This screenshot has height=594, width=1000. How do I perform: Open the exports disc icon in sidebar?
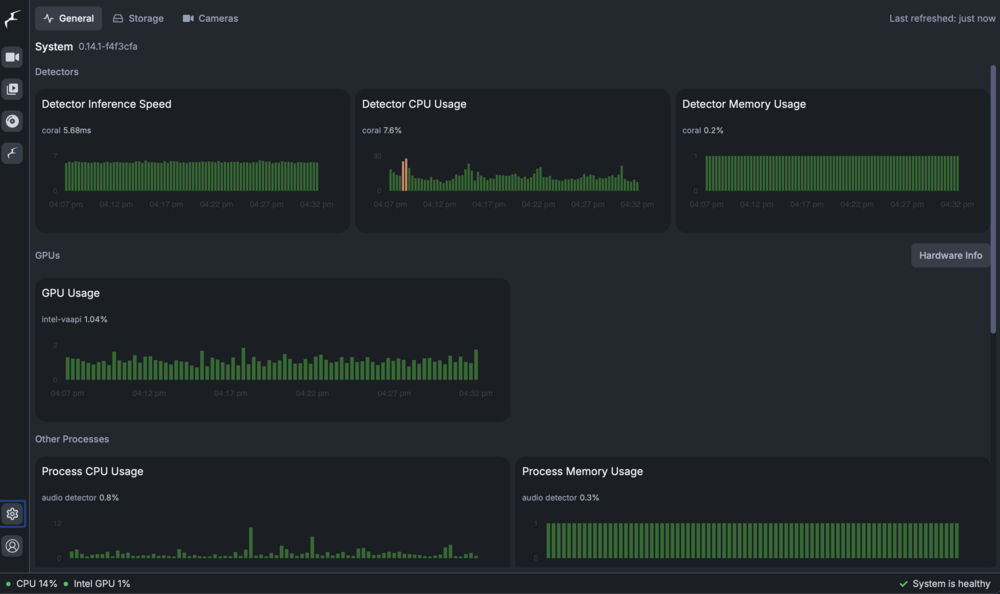click(12, 121)
